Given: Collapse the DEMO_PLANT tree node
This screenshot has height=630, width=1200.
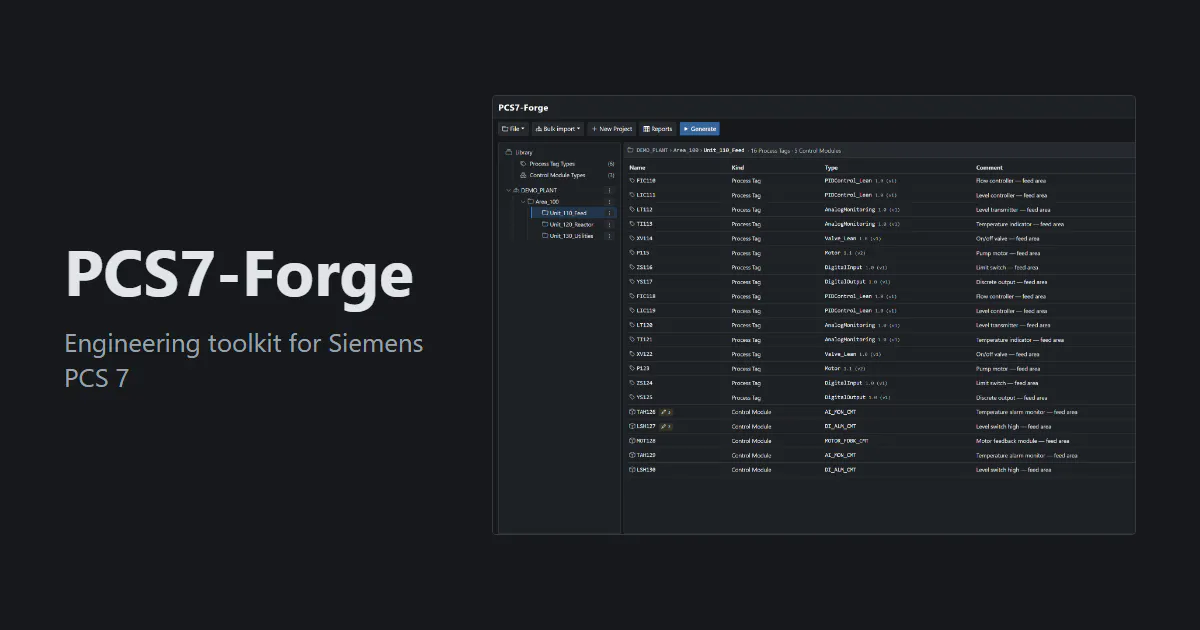Looking at the screenshot, I should pyautogui.click(x=509, y=190).
